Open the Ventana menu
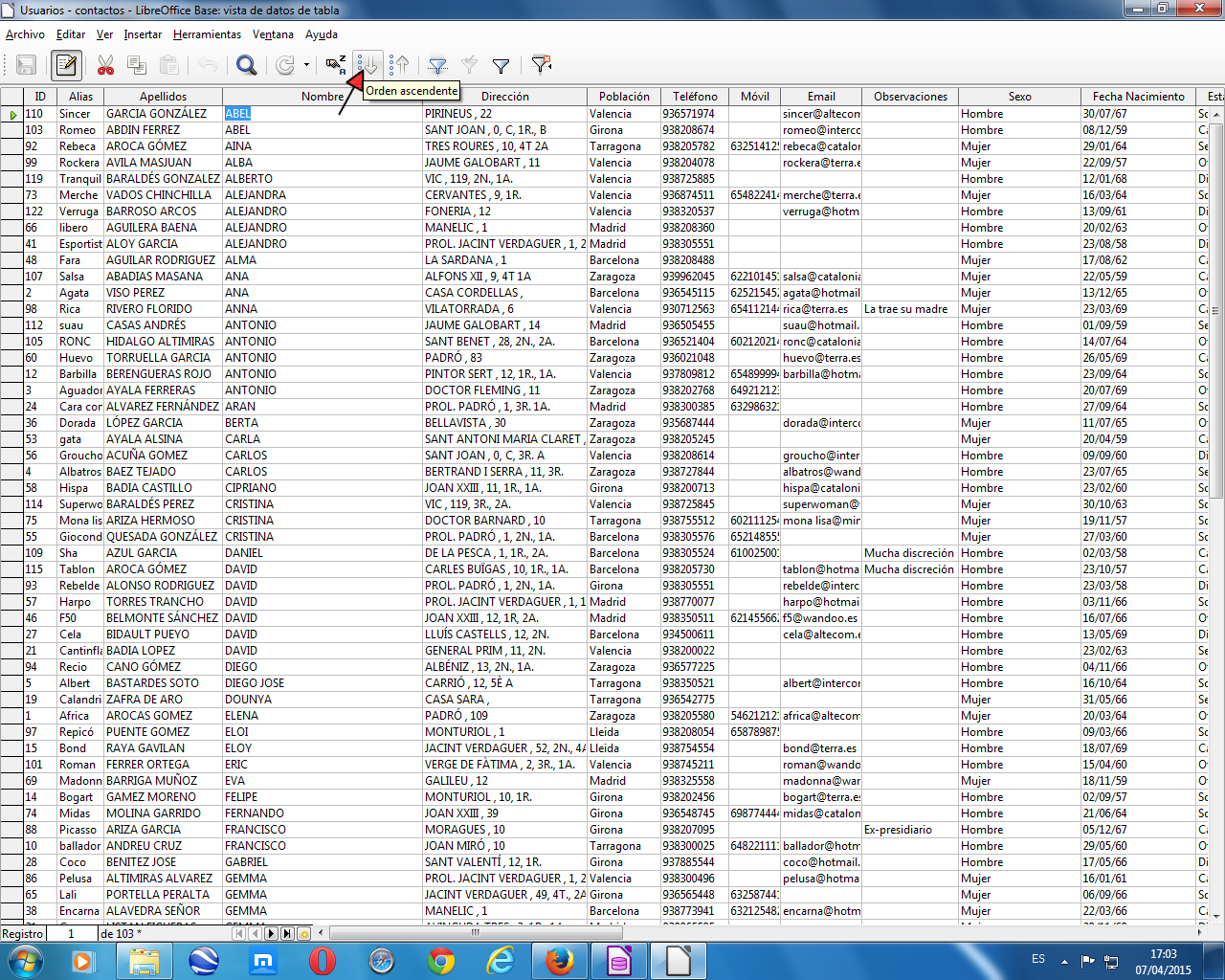Image resolution: width=1225 pixels, height=980 pixels. click(273, 34)
